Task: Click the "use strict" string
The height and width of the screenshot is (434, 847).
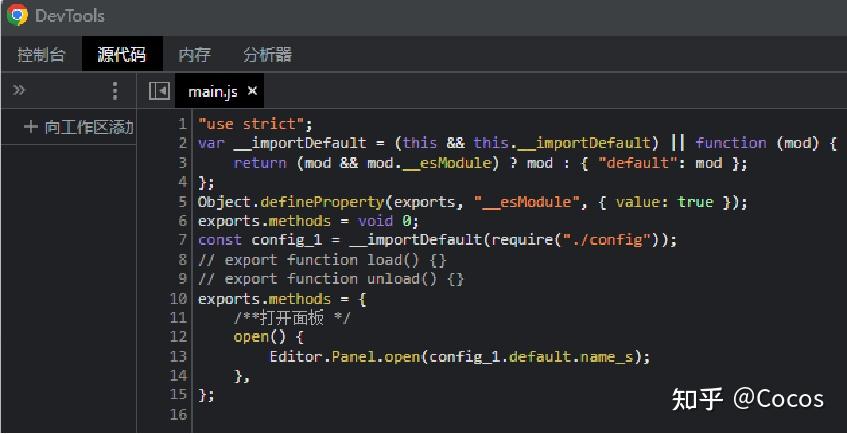Action: click(251, 124)
